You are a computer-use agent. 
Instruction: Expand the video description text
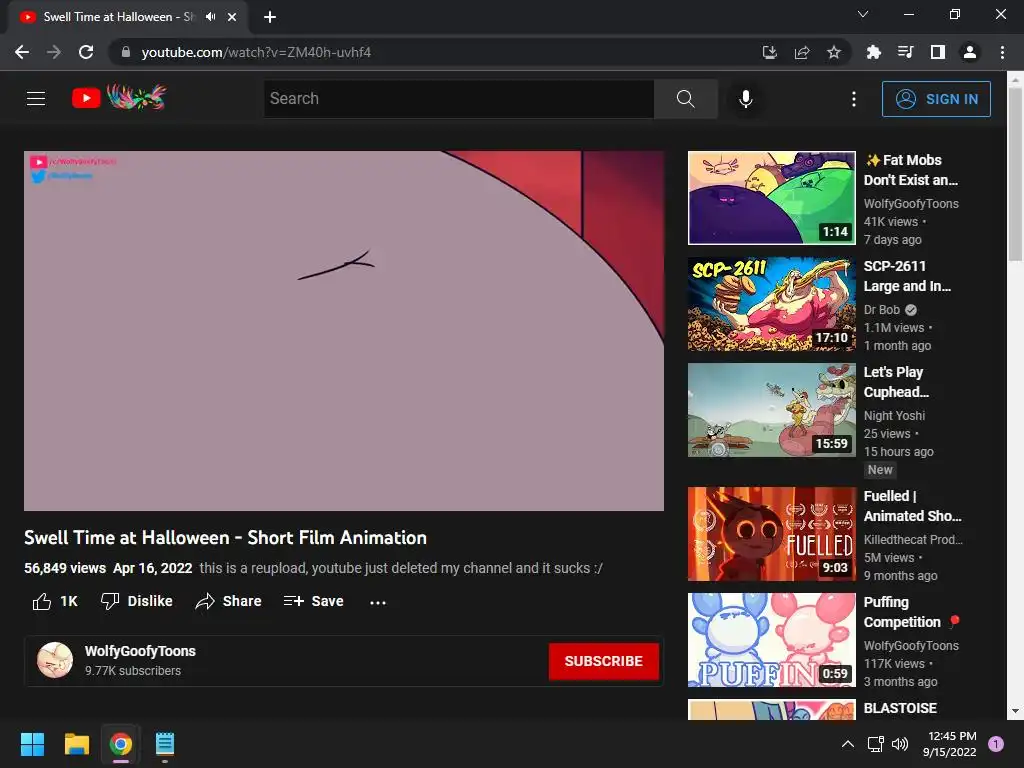(x=400, y=568)
